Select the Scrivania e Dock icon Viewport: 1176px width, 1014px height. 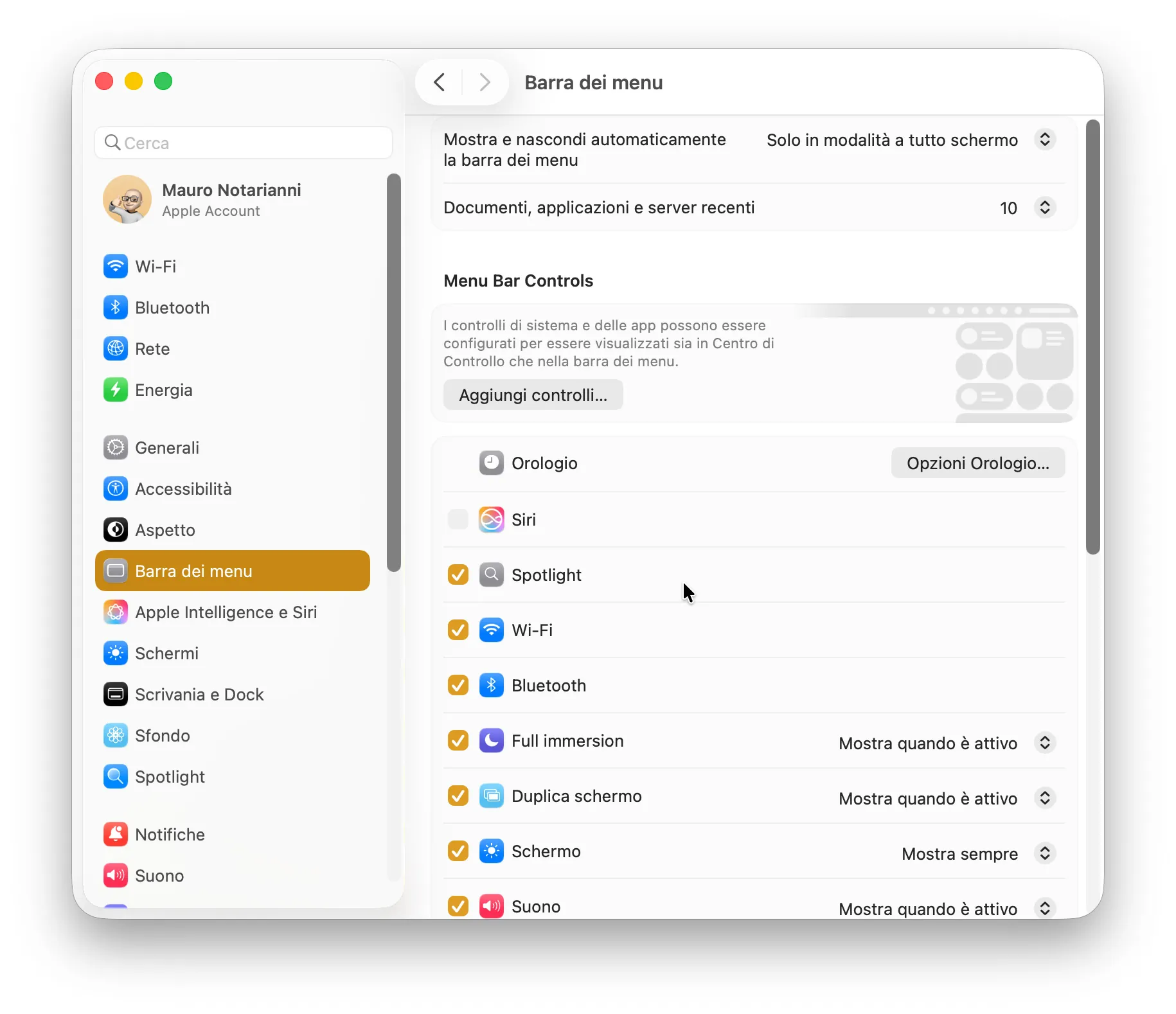coord(116,694)
